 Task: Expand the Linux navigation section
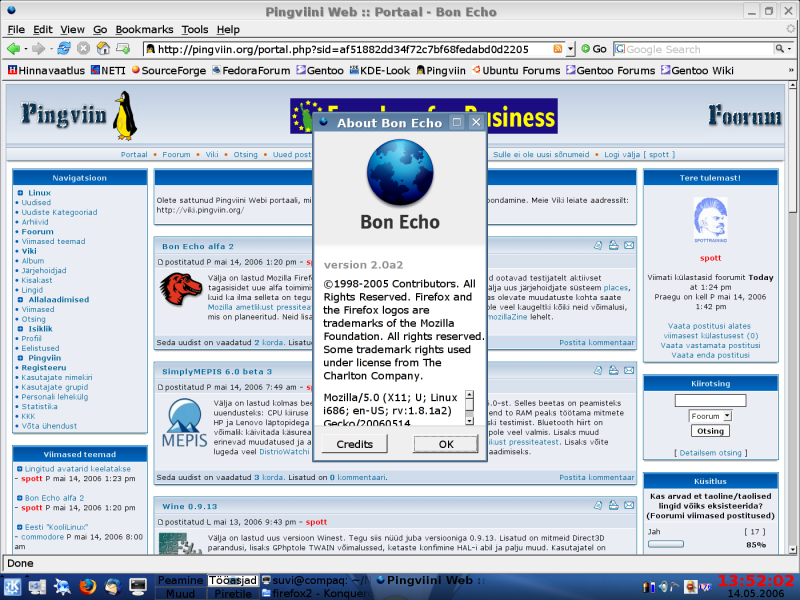click(20, 193)
